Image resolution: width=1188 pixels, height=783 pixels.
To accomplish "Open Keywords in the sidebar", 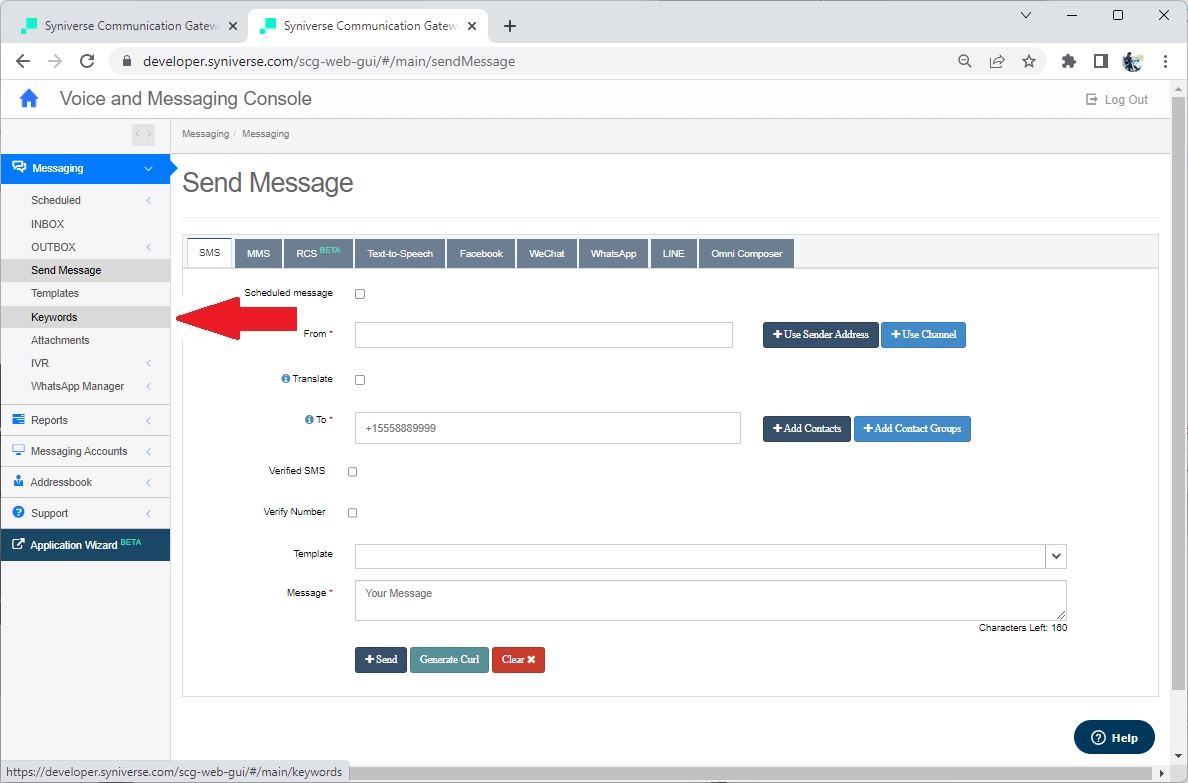I will point(54,317).
